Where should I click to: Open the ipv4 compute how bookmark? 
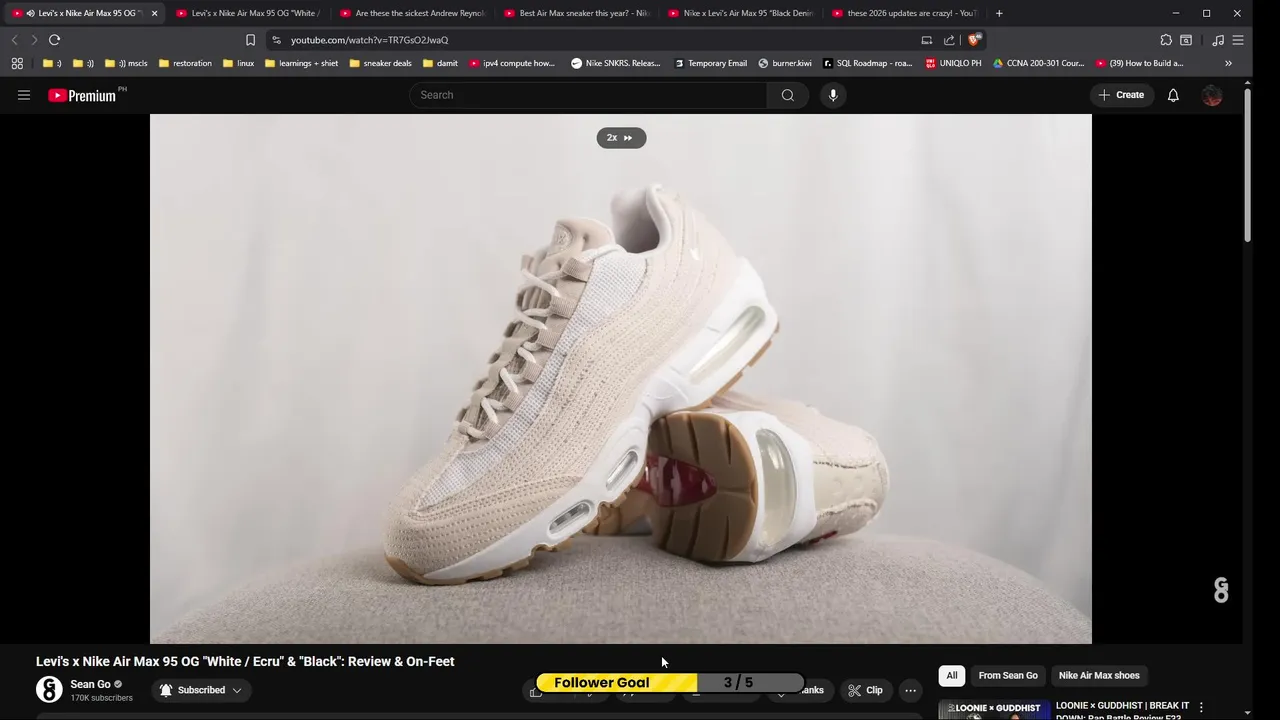click(x=512, y=63)
